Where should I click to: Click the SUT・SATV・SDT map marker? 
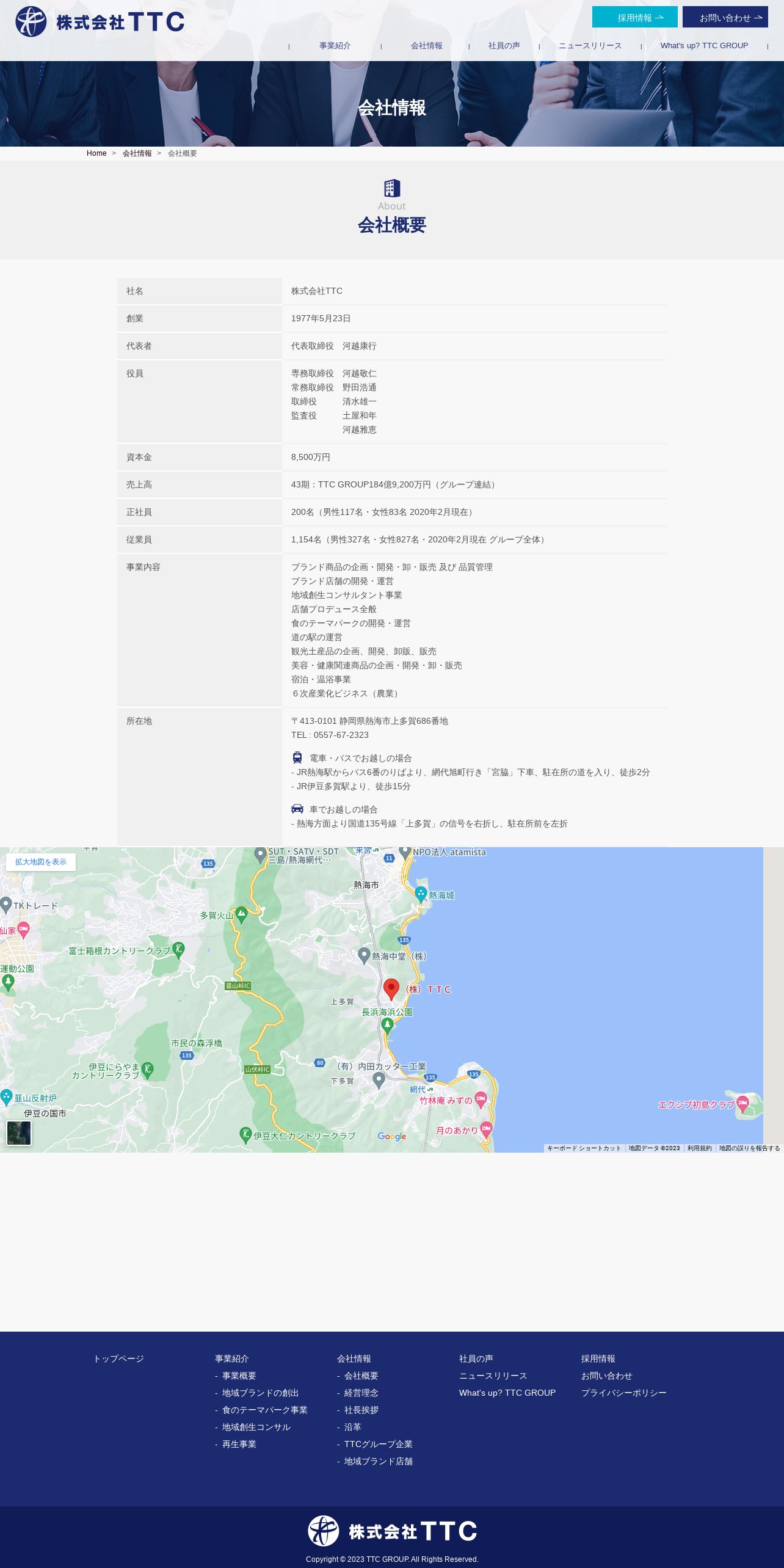pos(260,855)
